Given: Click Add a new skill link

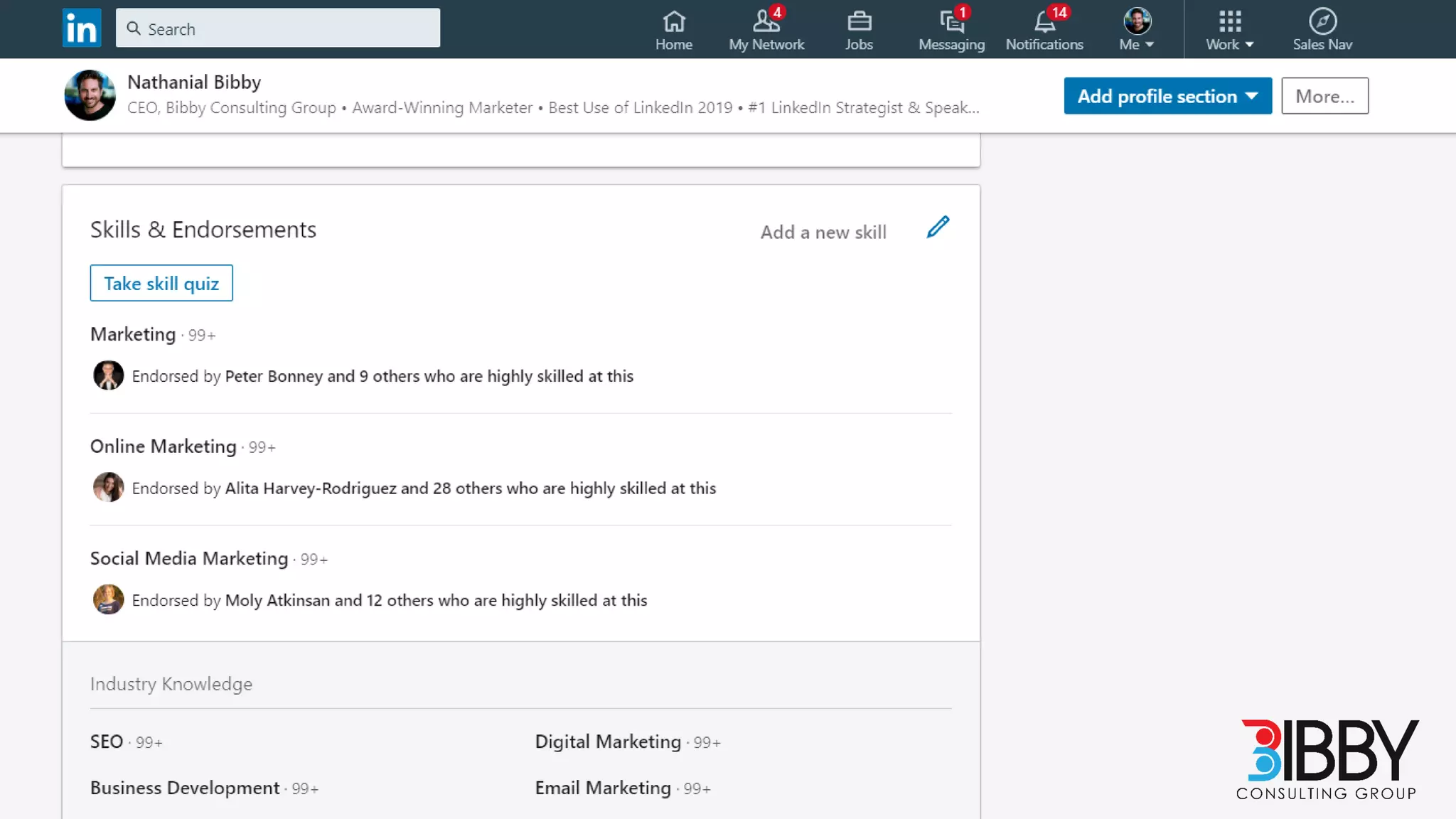Looking at the screenshot, I should click(823, 232).
